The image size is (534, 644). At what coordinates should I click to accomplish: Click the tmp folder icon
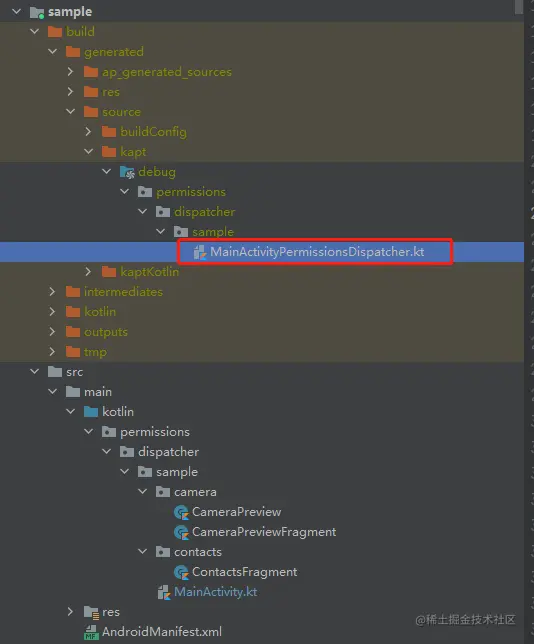[x=73, y=352]
